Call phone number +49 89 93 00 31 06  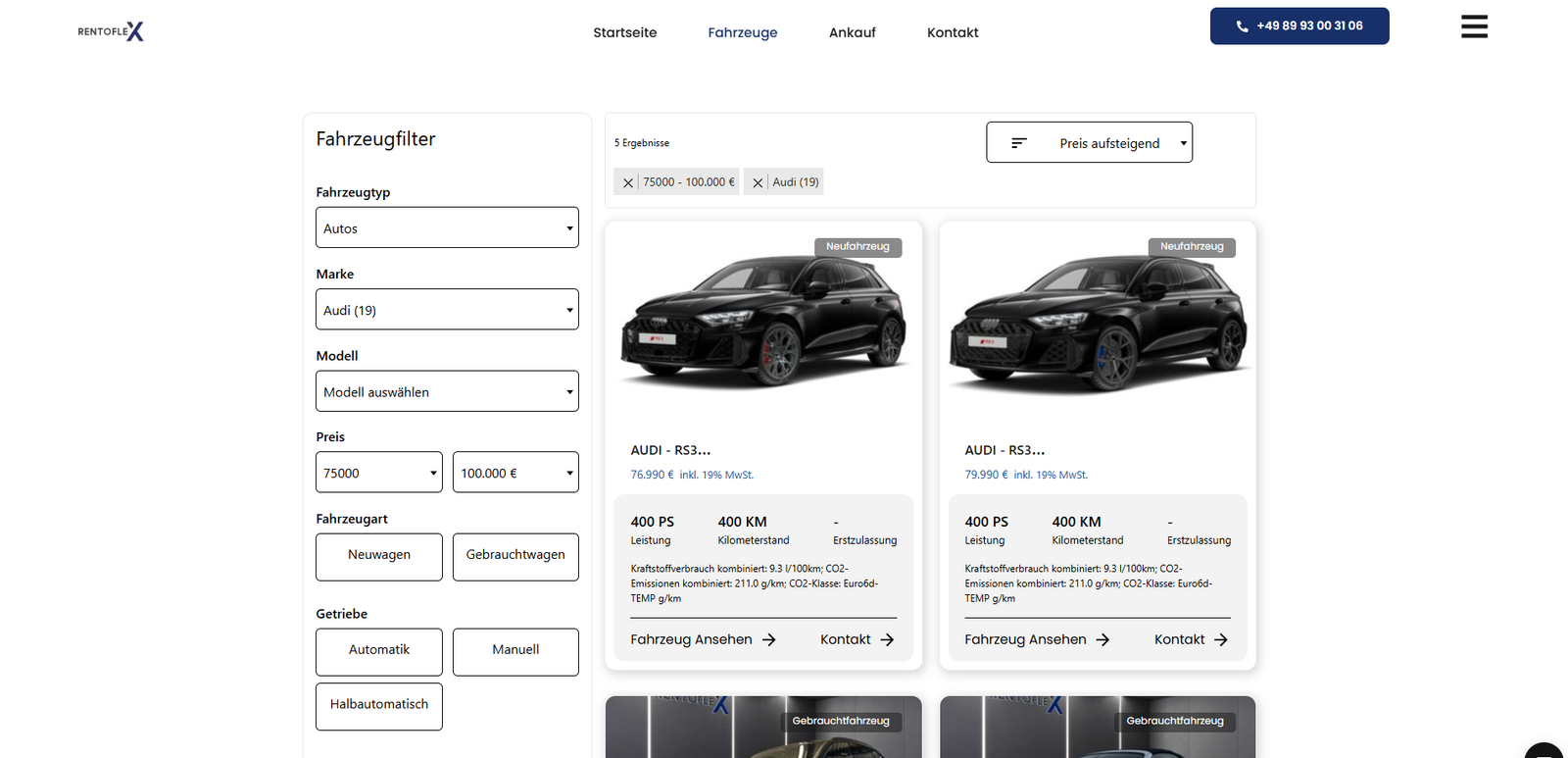[x=1298, y=26]
